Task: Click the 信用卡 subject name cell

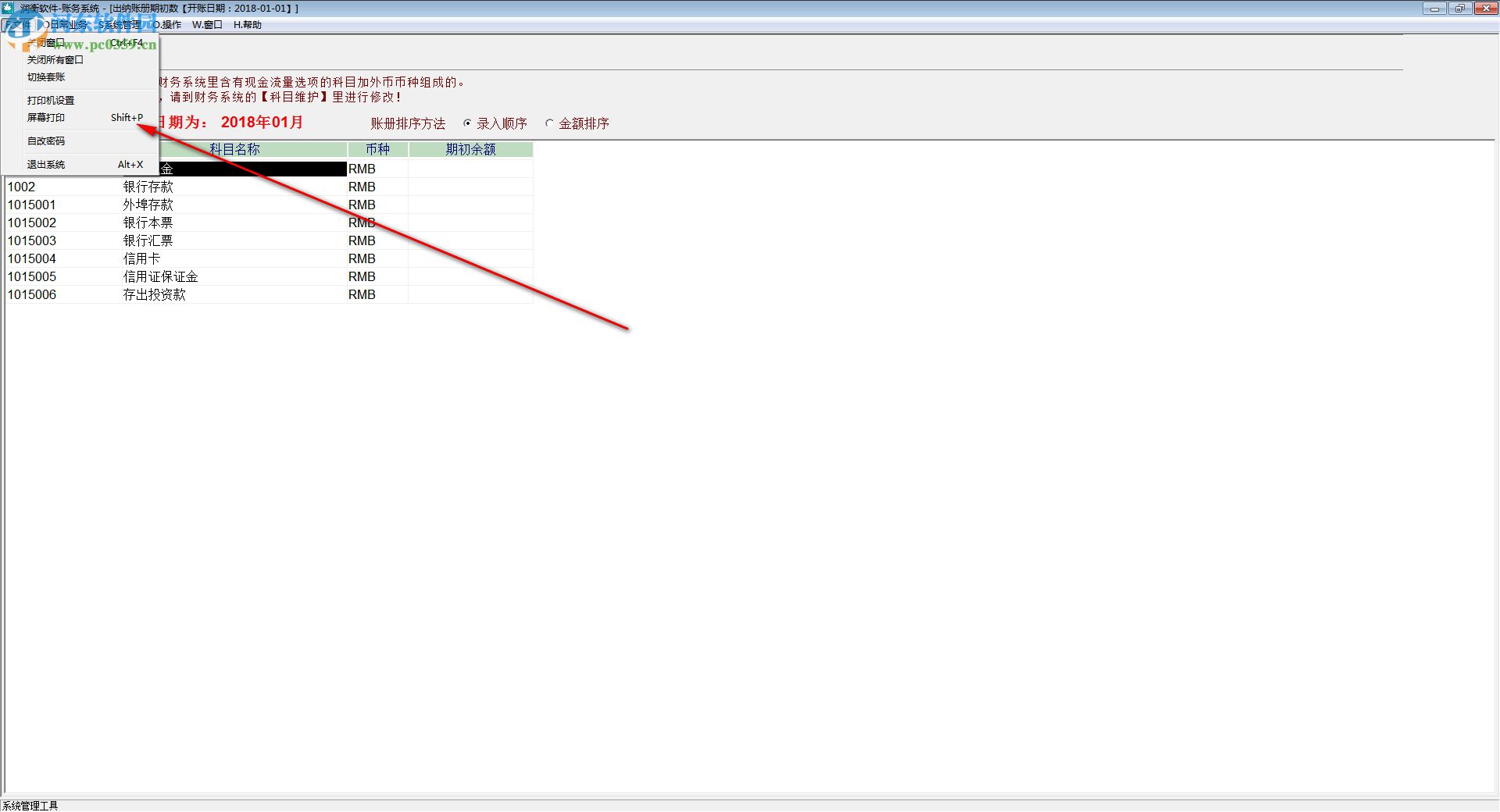Action: (234, 258)
